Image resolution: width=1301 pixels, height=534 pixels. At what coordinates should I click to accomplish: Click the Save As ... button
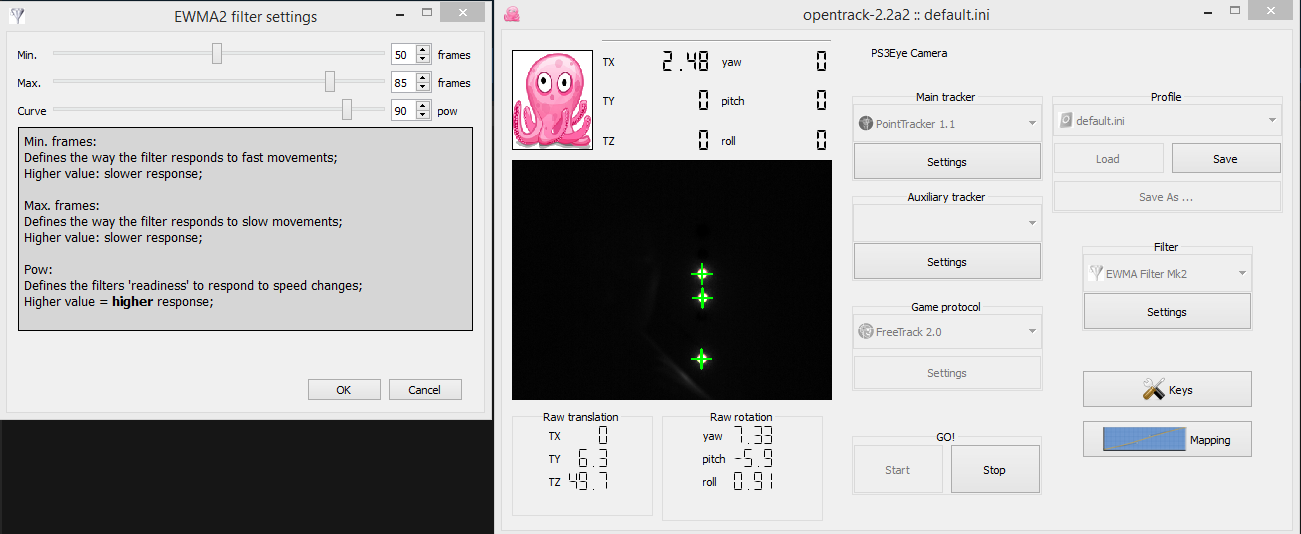click(1166, 197)
